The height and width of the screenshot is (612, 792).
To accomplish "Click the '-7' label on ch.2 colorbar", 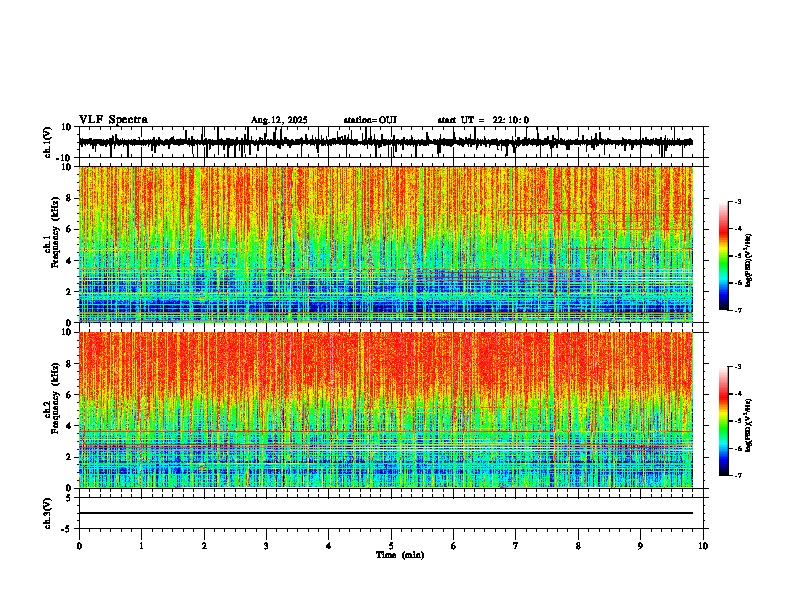I will [738, 475].
